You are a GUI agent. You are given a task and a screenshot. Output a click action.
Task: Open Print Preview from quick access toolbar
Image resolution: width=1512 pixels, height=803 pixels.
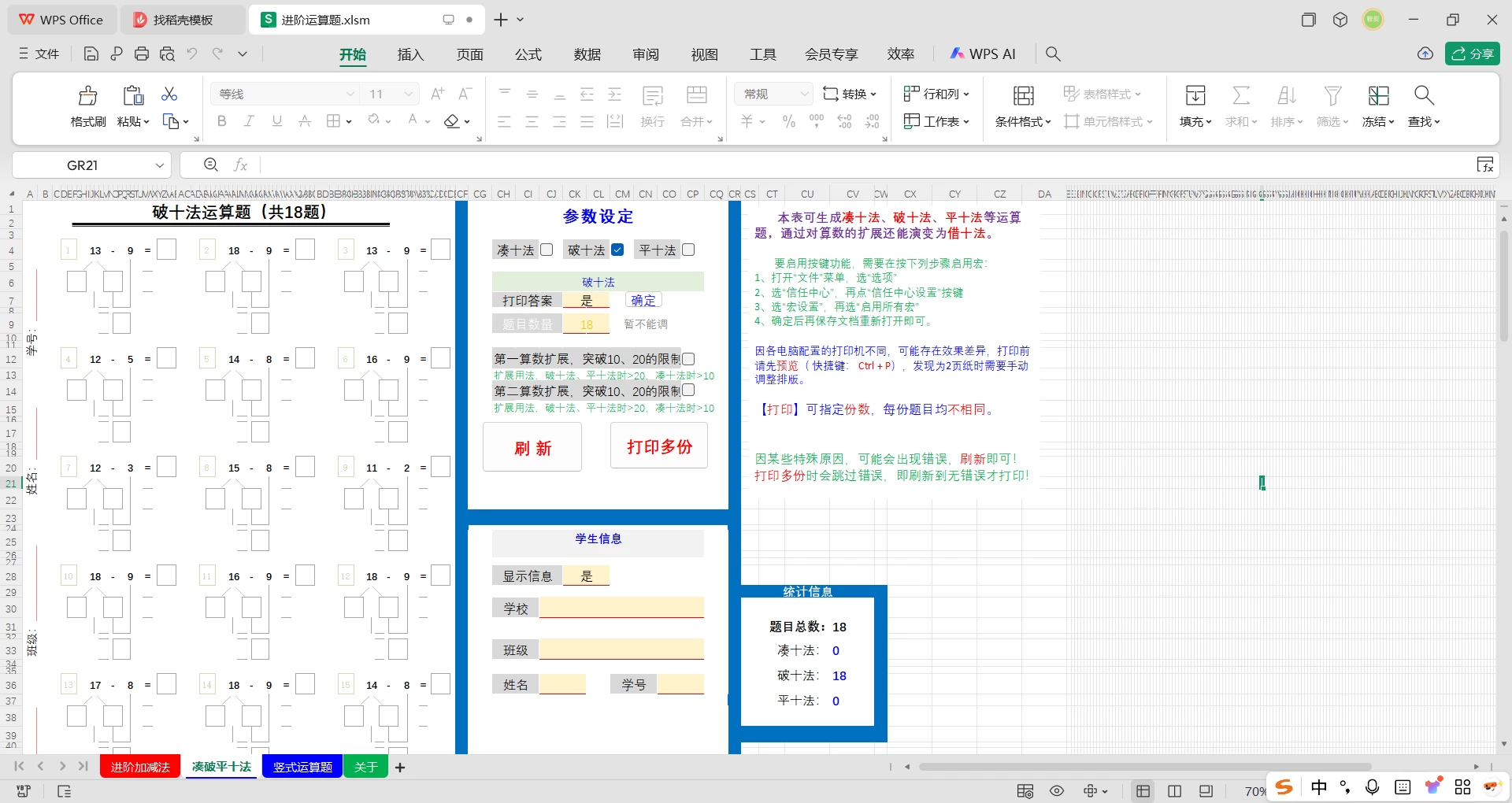167,54
